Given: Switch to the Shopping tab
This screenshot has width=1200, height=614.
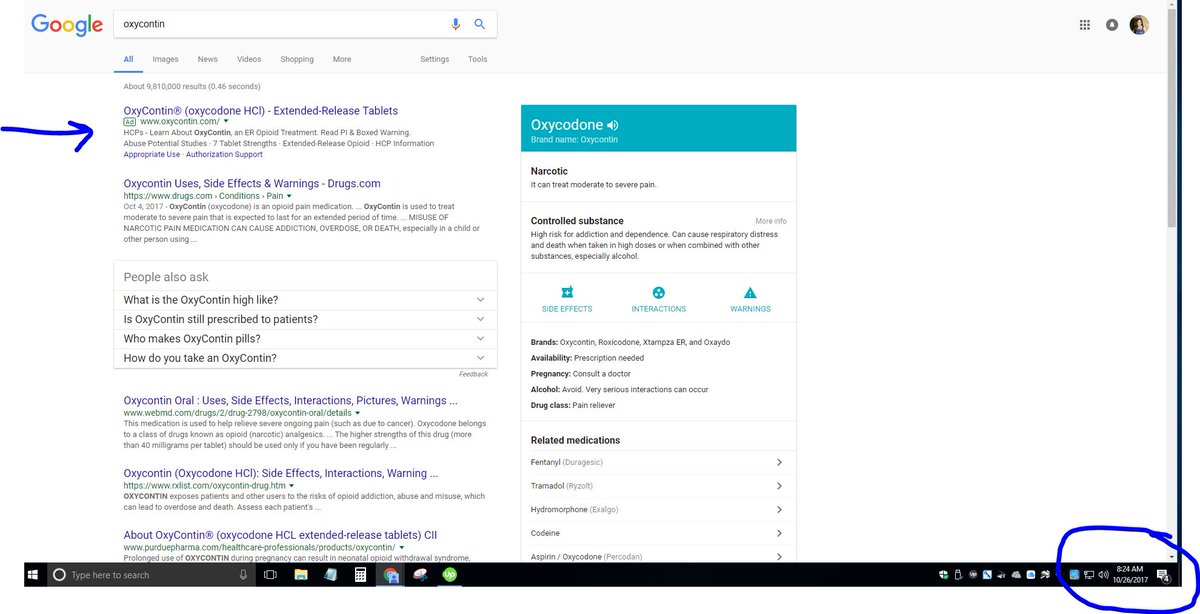Looking at the screenshot, I should tap(297, 59).
